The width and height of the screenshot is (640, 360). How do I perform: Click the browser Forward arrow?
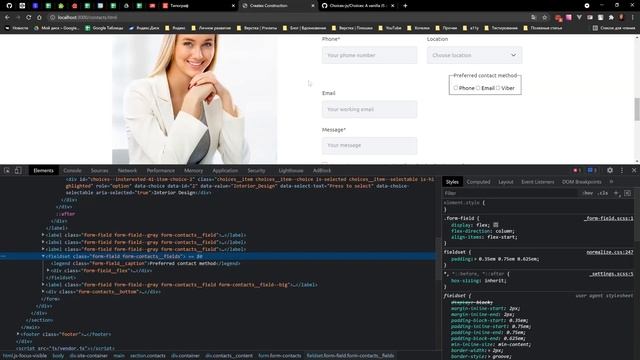point(18,18)
